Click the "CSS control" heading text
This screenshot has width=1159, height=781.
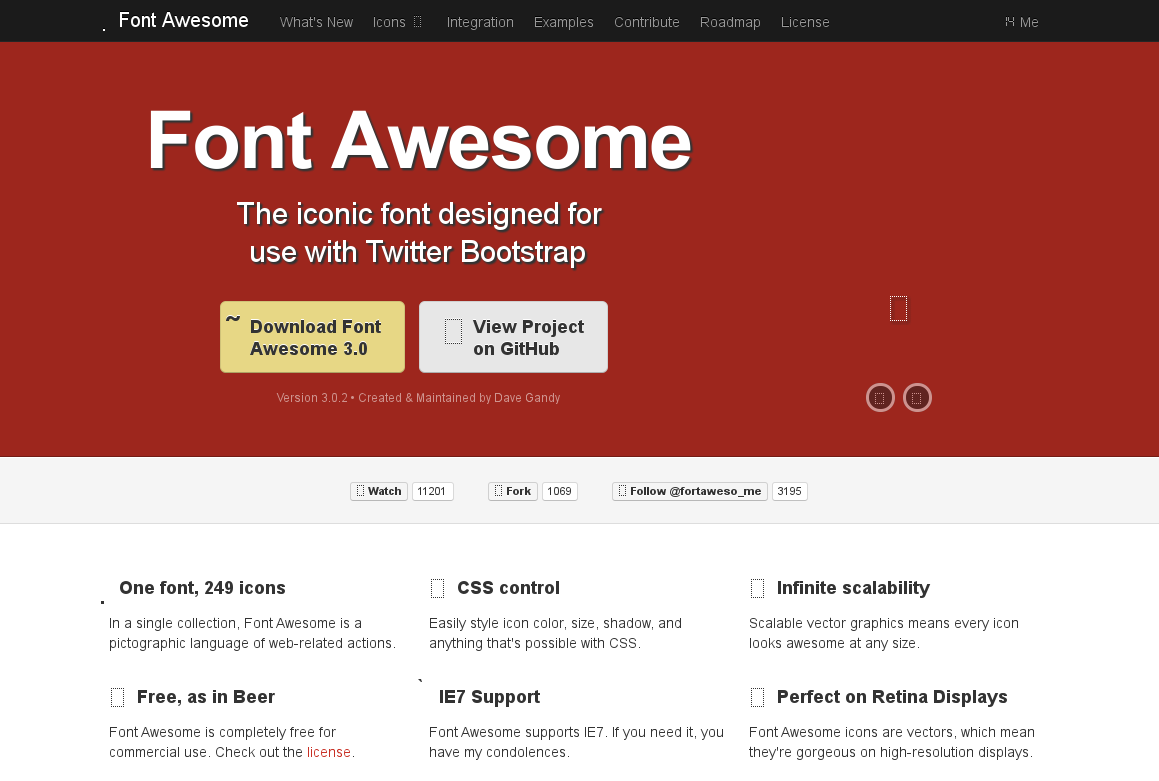pyautogui.click(x=509, y=588)
